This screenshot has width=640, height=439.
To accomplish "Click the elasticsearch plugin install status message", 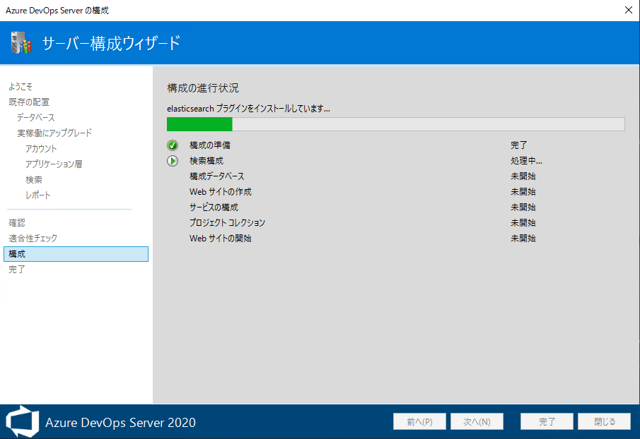I will tap(248, 109).
